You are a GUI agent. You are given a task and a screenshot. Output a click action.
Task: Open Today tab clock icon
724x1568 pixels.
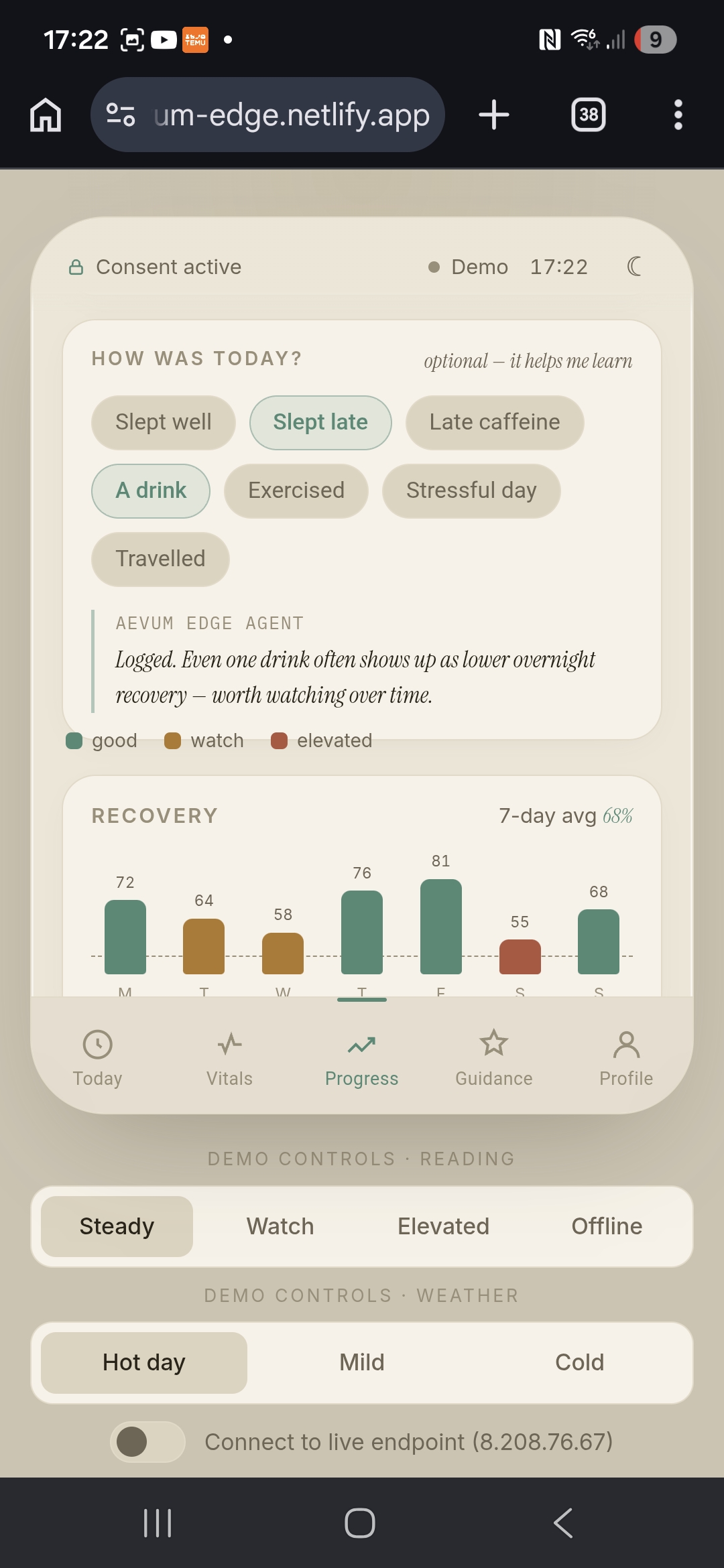tap(98, 1044)
